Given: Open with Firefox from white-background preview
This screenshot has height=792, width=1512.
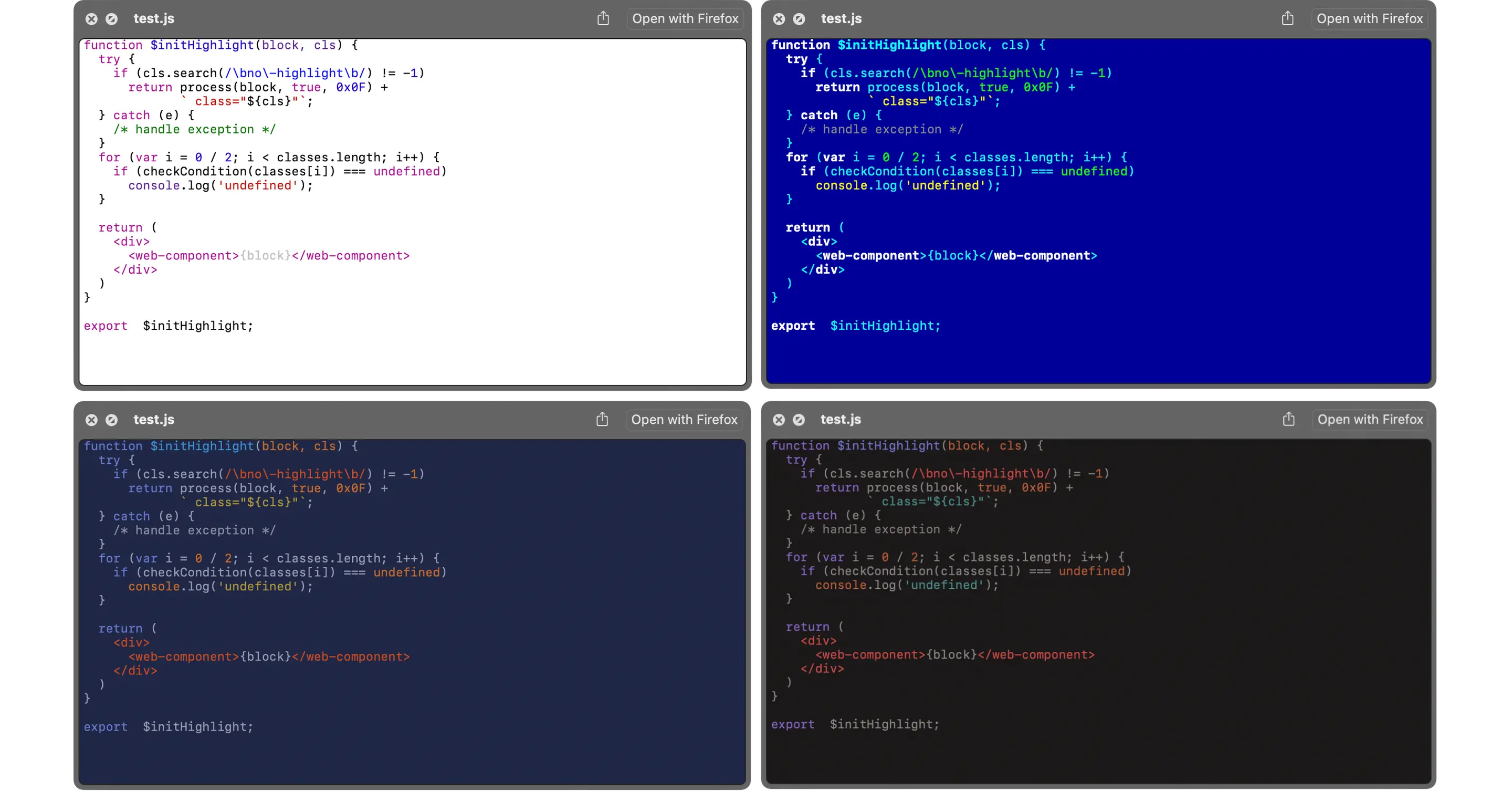Looking at the screenshot, I should coord(685,19).
